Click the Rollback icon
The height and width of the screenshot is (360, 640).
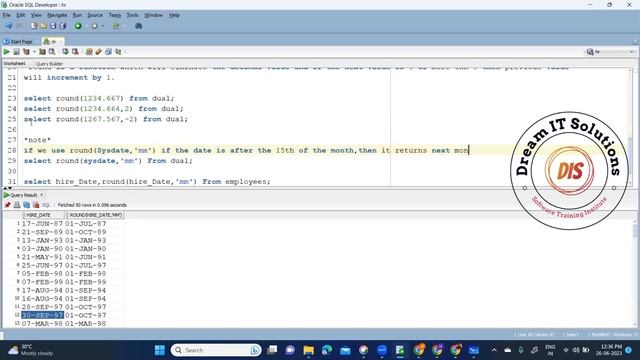point(75,52)
